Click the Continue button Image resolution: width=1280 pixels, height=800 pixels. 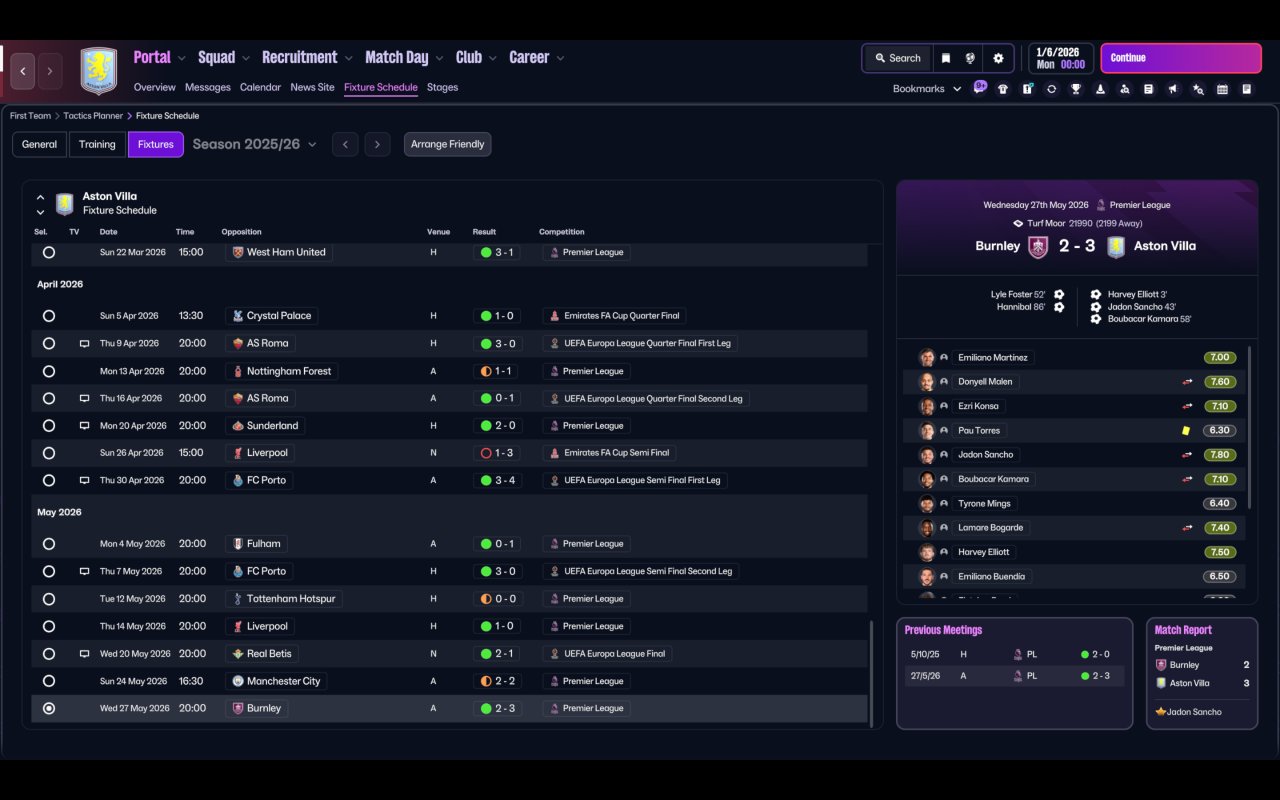1181,58
